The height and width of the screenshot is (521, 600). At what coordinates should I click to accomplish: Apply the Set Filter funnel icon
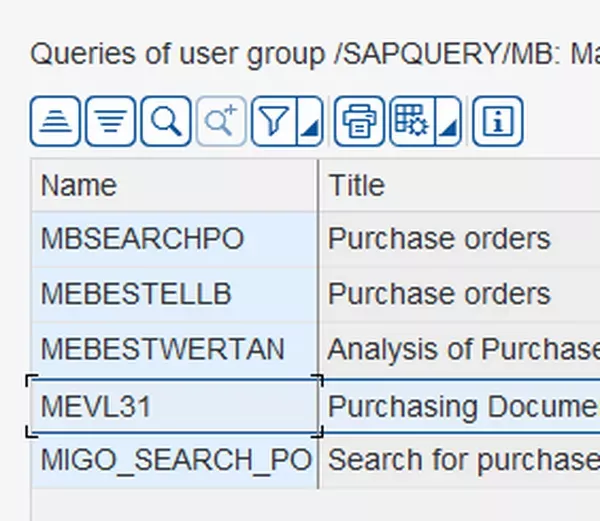tap(274, 121)
